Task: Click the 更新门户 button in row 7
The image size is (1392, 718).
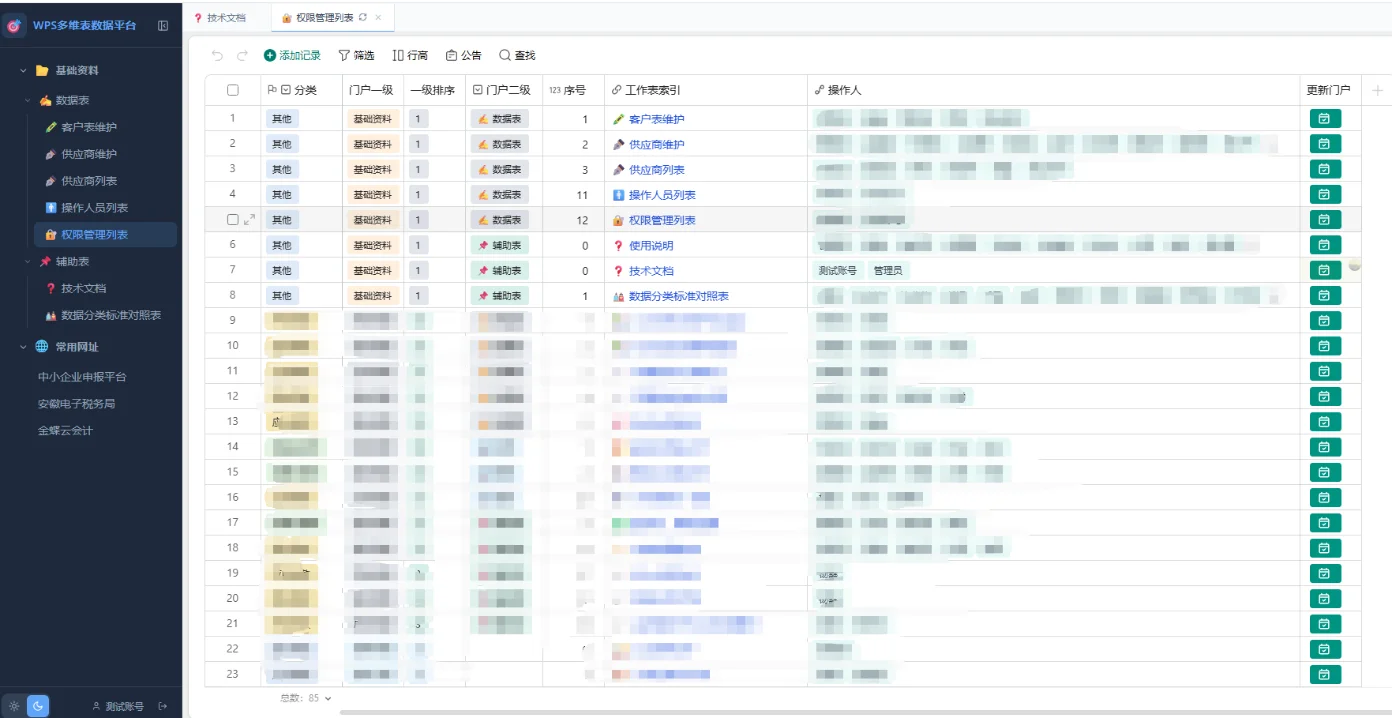Action: point(1325,270)
